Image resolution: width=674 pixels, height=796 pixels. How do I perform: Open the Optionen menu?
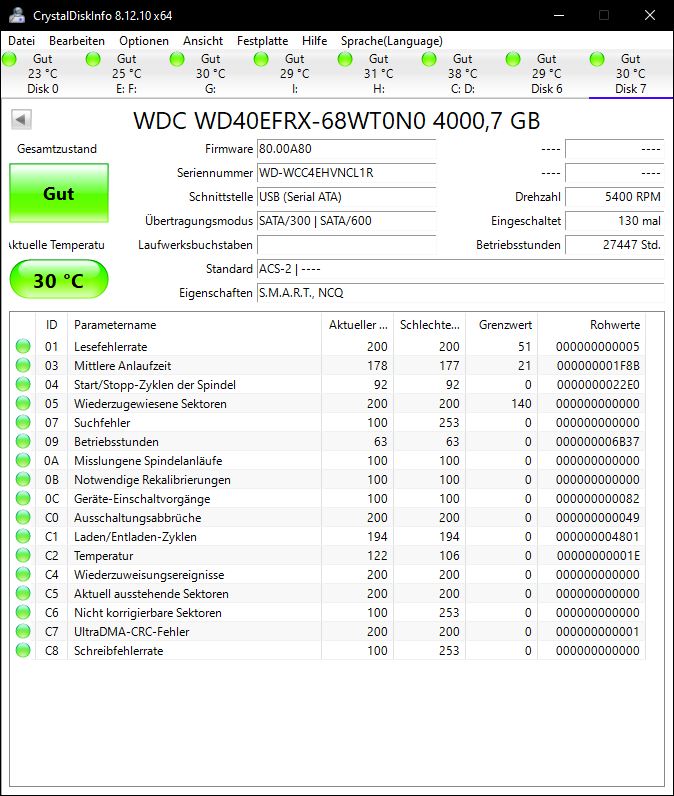coord(144,41)
